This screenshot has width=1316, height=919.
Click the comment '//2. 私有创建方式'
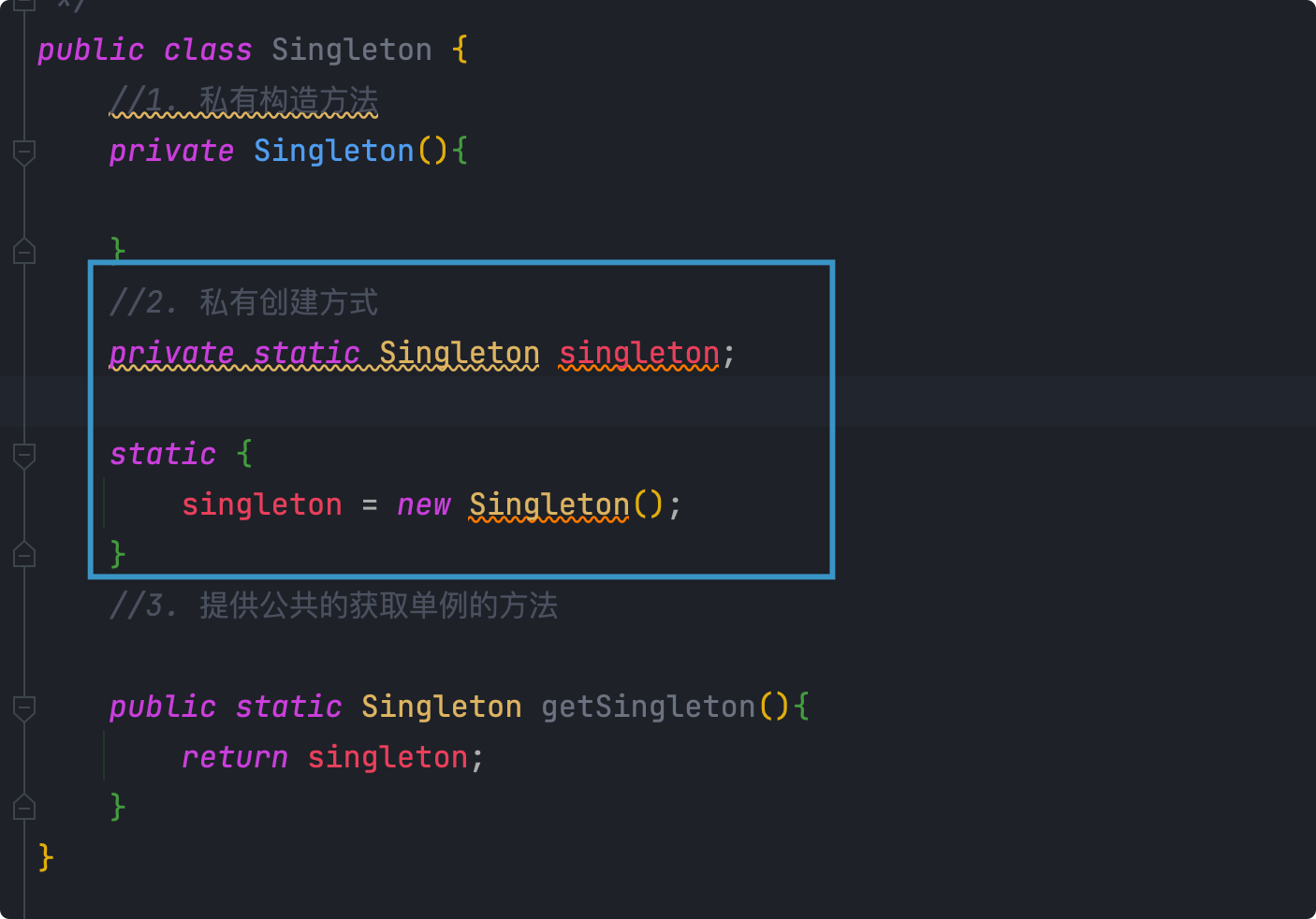pyautogui.click(x=243, y=302)
